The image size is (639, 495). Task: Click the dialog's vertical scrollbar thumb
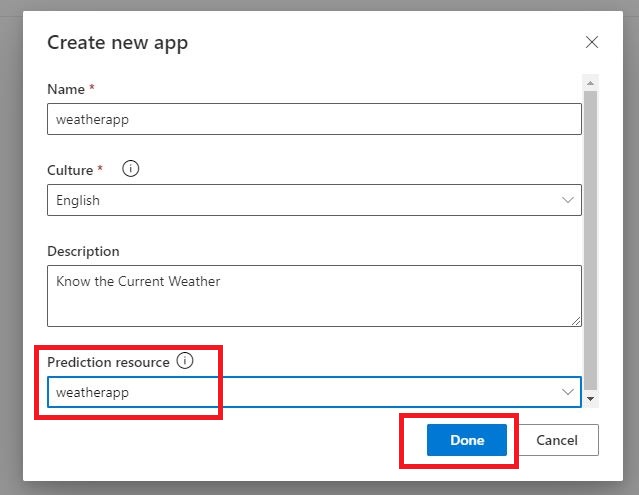[x=590, y=240]
